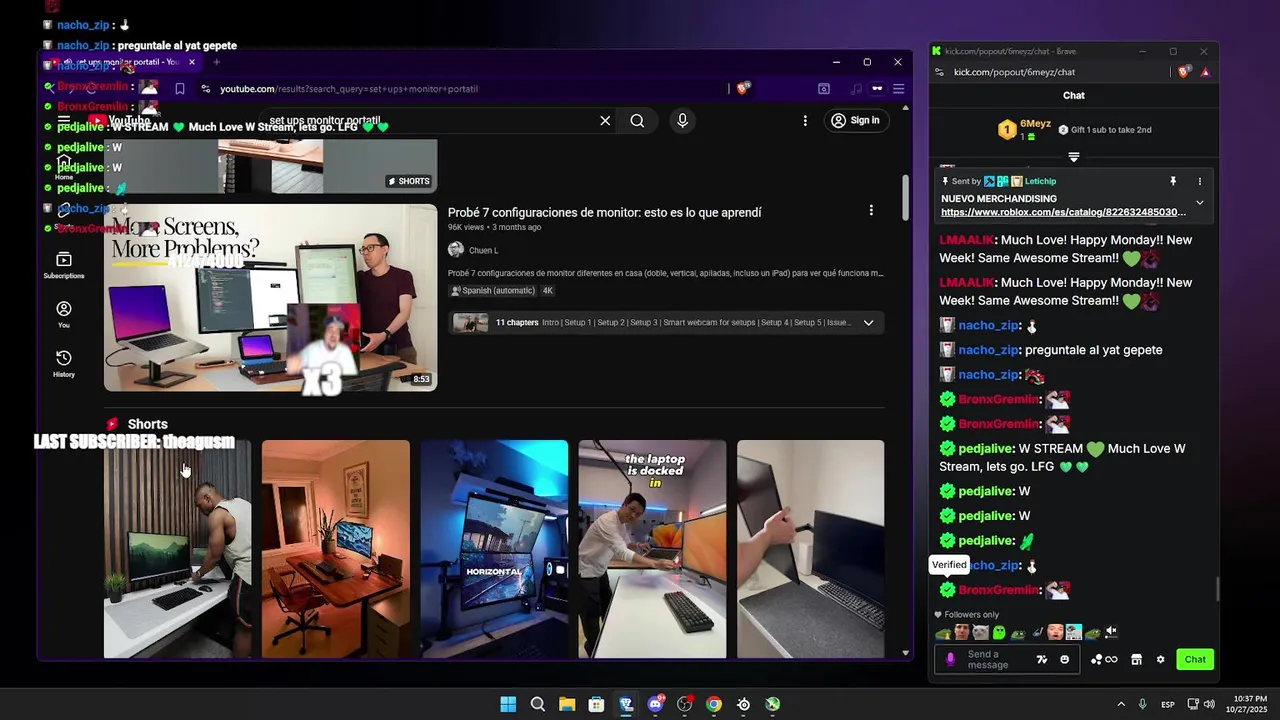
Task: Open the emoji smiley picker in chat input
Action: (1064, 659)
